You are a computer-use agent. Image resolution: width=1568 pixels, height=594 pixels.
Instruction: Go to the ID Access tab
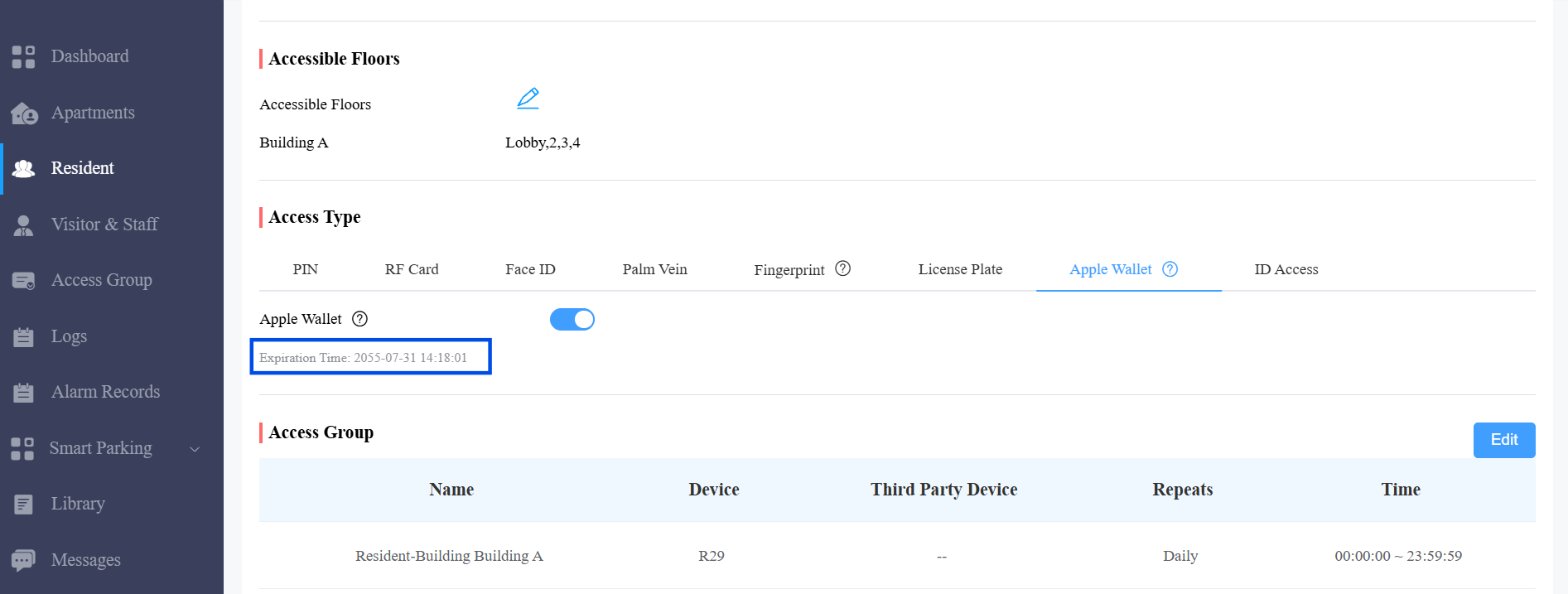(1286, 269)
